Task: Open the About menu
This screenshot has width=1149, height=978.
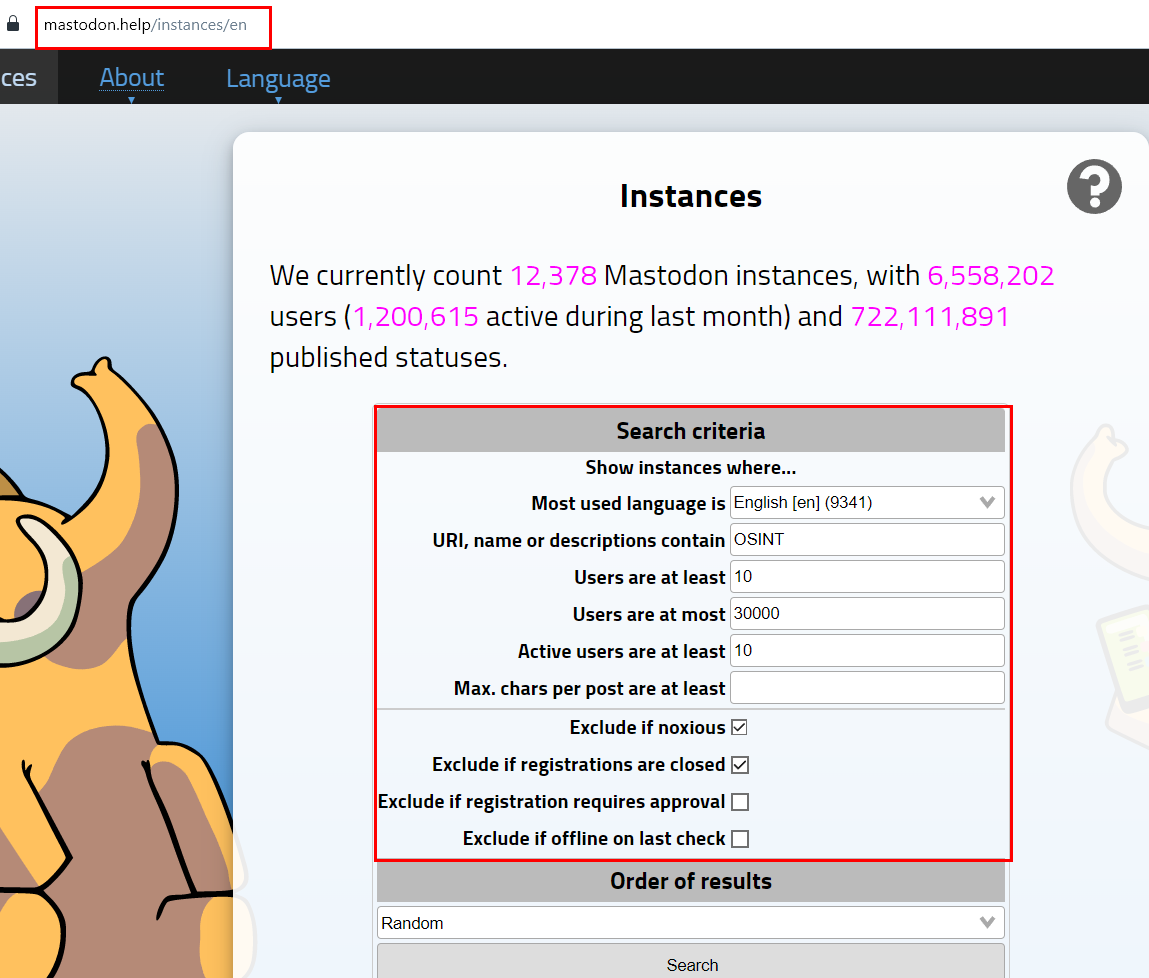Action: pyautogui.click(x=132, y=78)
